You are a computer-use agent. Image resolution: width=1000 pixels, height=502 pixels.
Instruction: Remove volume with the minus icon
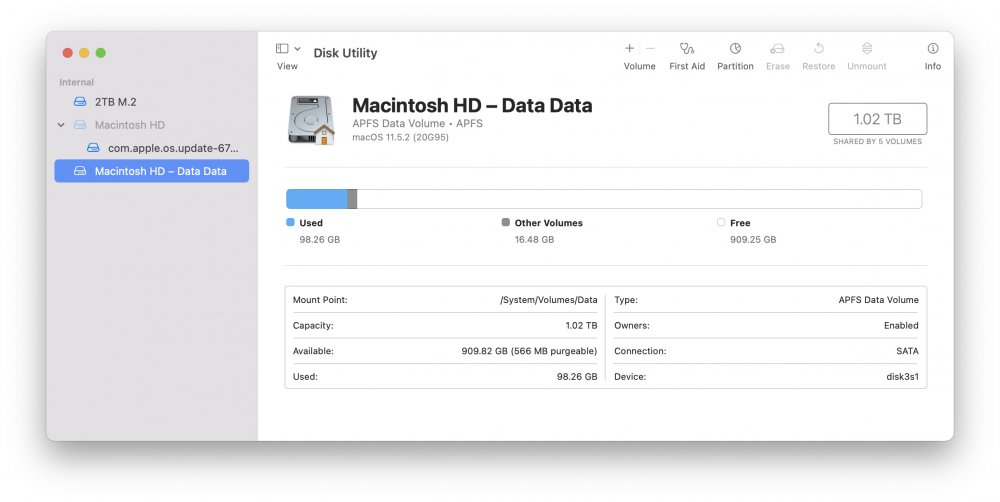point(650,48)
